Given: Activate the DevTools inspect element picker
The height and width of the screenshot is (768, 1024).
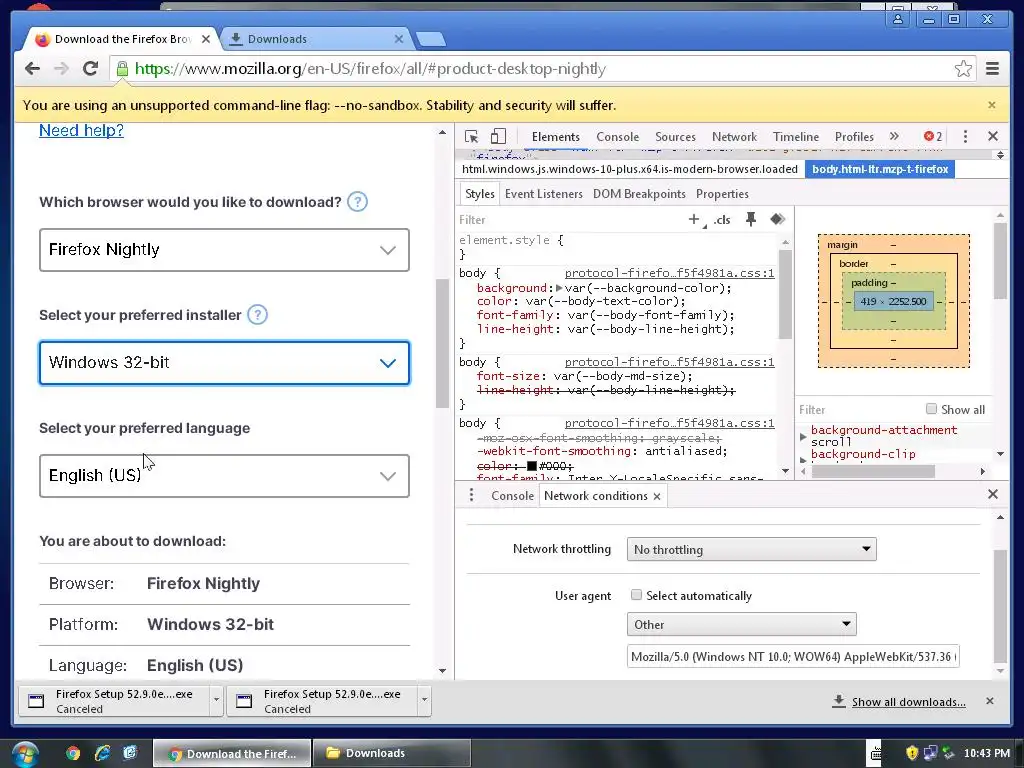Looking at the screenshot, I should point(471,136).
